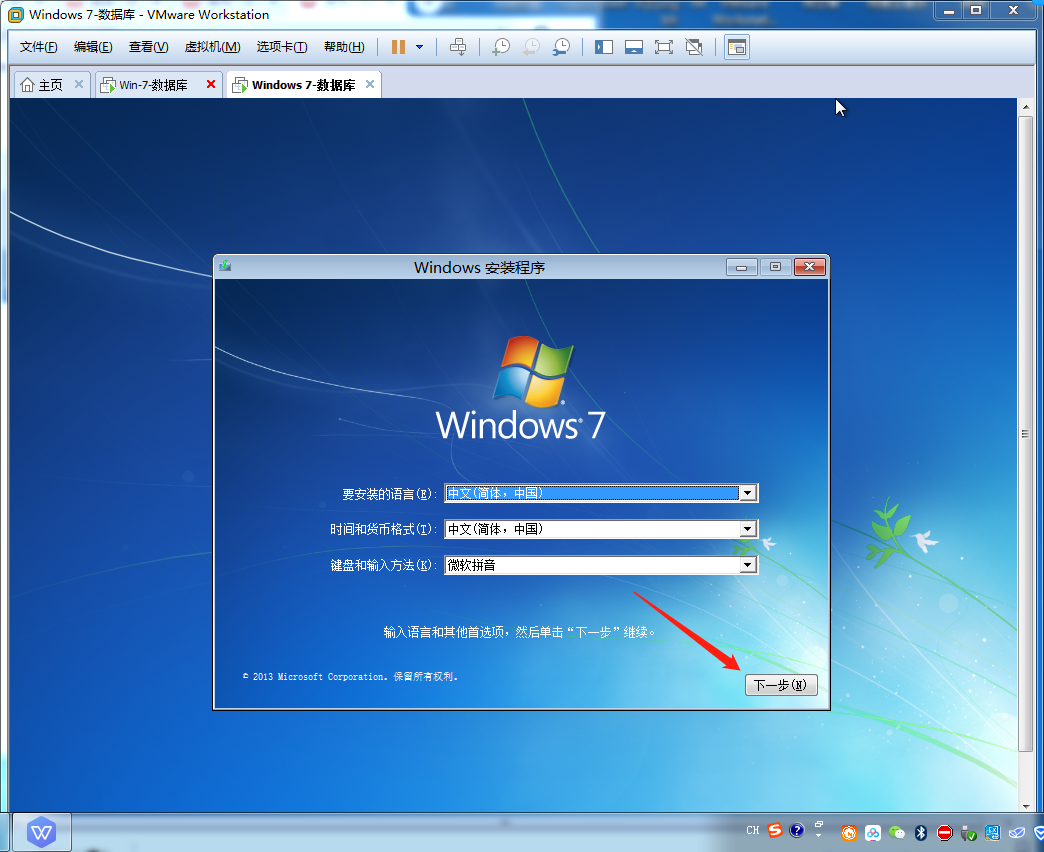Switch to Unity mode icon
This screenshot has width=1044, height=852.
pos(694,47)
